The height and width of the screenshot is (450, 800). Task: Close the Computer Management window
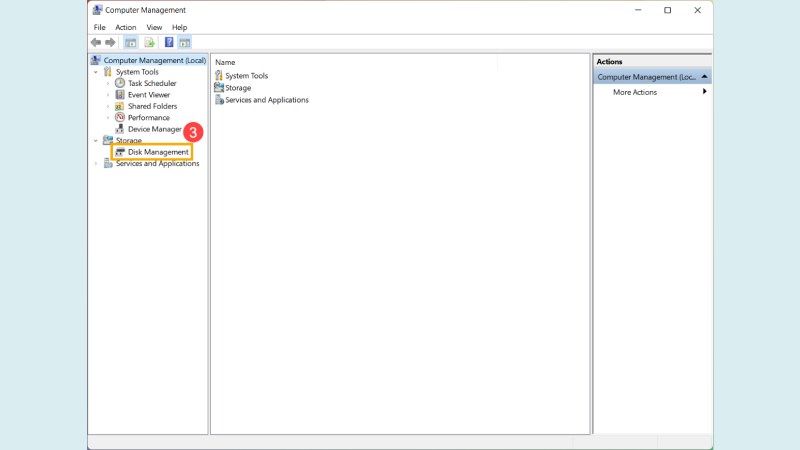pyautogui.click(x=697, y=10)
